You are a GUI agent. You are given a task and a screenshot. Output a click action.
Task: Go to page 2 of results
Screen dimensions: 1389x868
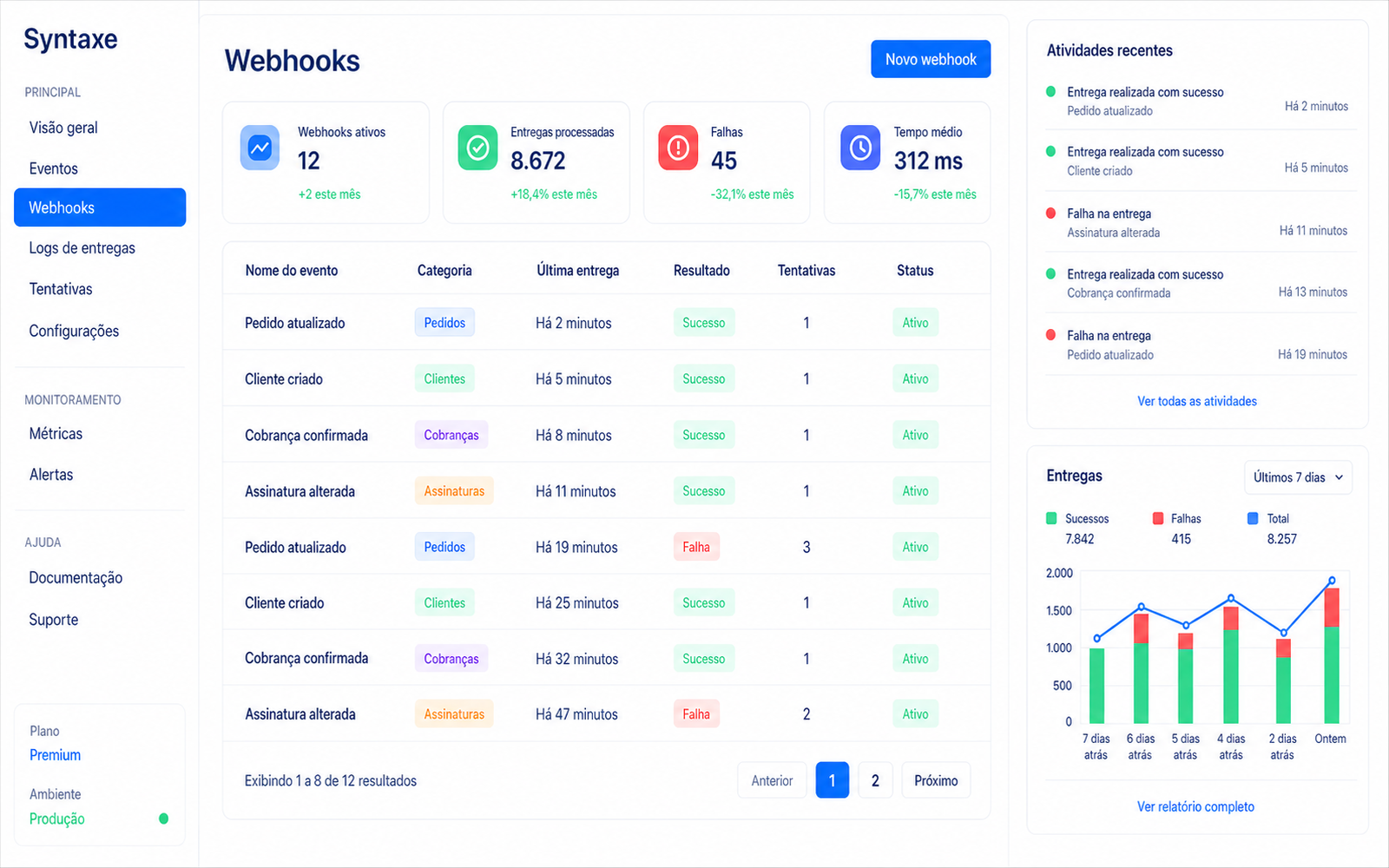tap(875, 780)
